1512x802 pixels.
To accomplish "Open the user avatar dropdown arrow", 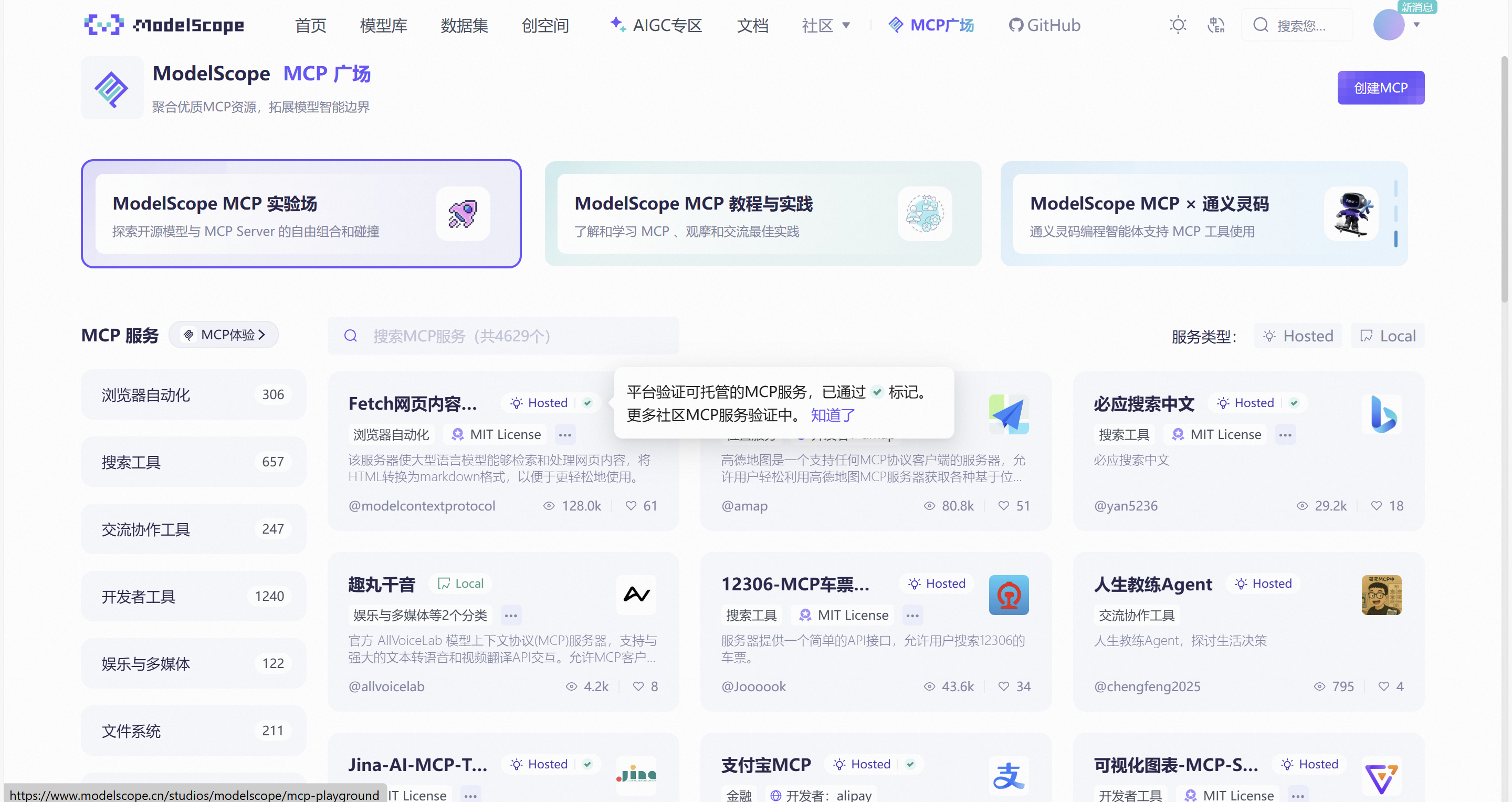I will [1416, 25].
